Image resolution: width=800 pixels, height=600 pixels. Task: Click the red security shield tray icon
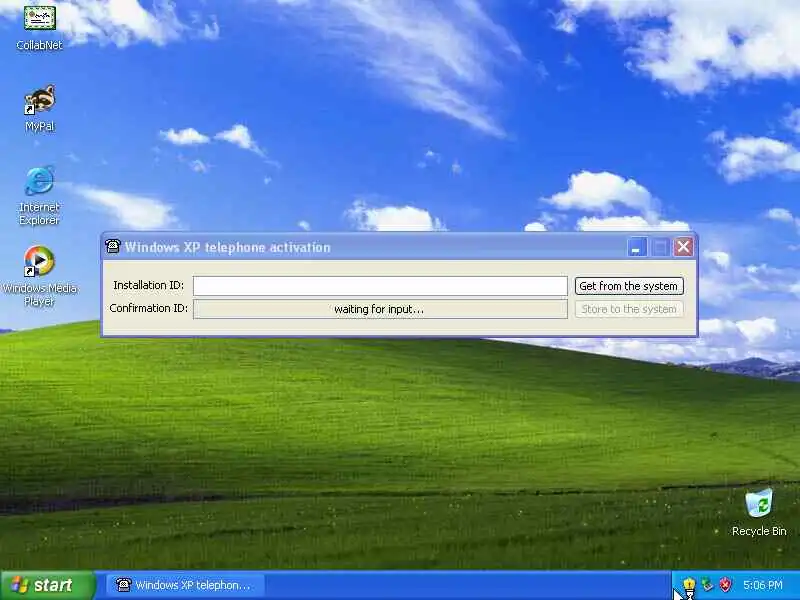tap(724, 585)
